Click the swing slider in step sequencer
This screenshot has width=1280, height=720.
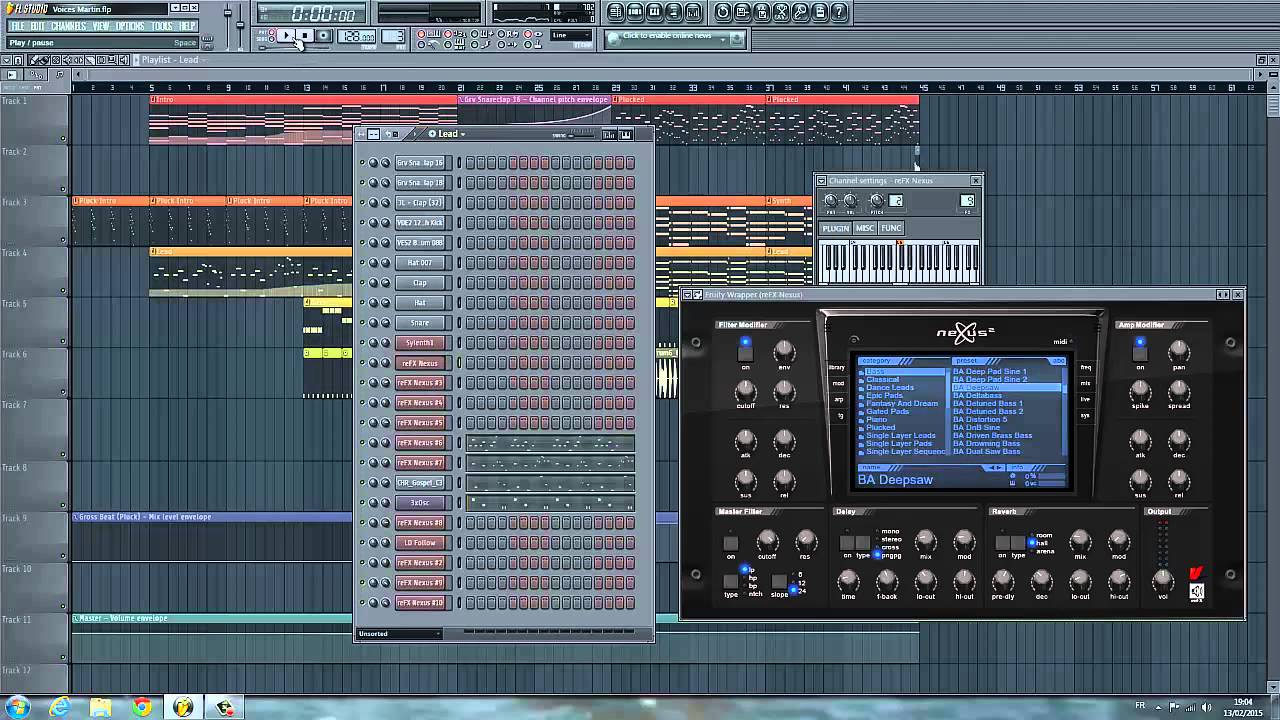coord(582,135)
